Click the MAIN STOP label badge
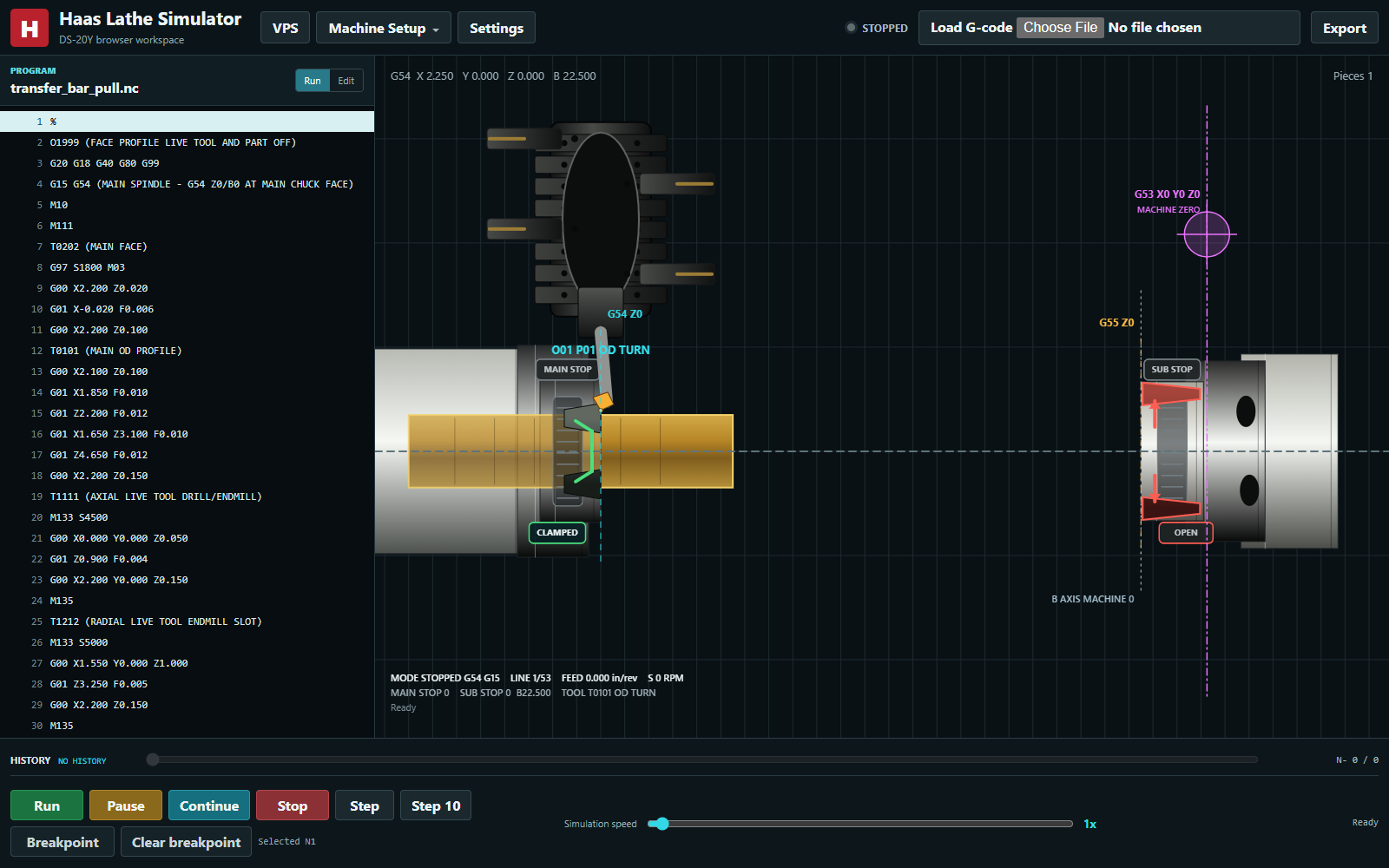 pyautogui.click(x=568, y=369)
